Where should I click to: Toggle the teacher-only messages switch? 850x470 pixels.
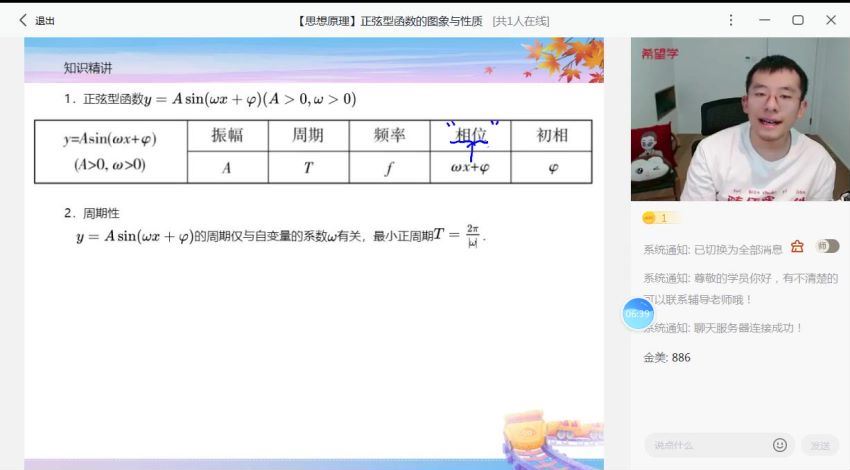click(827, 246)
